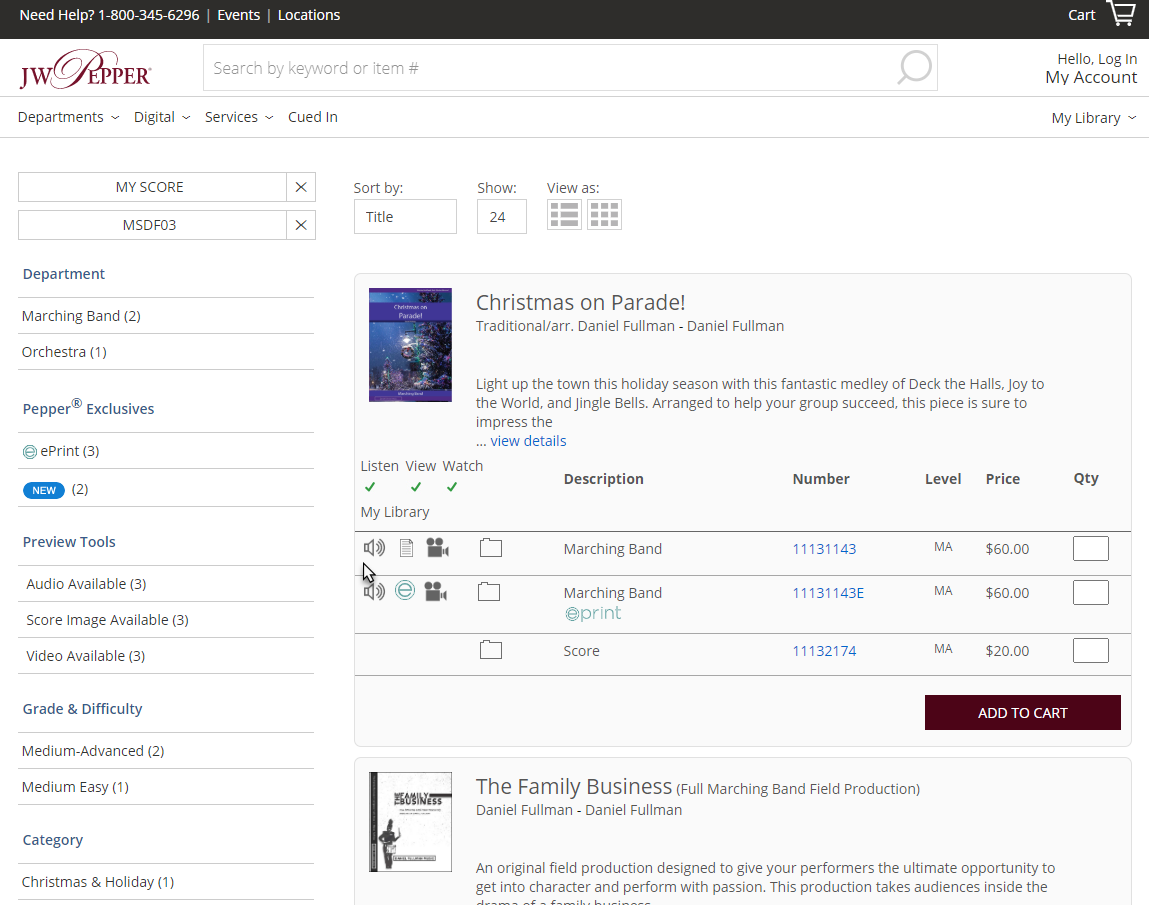Watch video for item 11131143
Viewport: 1149px width, 905px height.
437,548
